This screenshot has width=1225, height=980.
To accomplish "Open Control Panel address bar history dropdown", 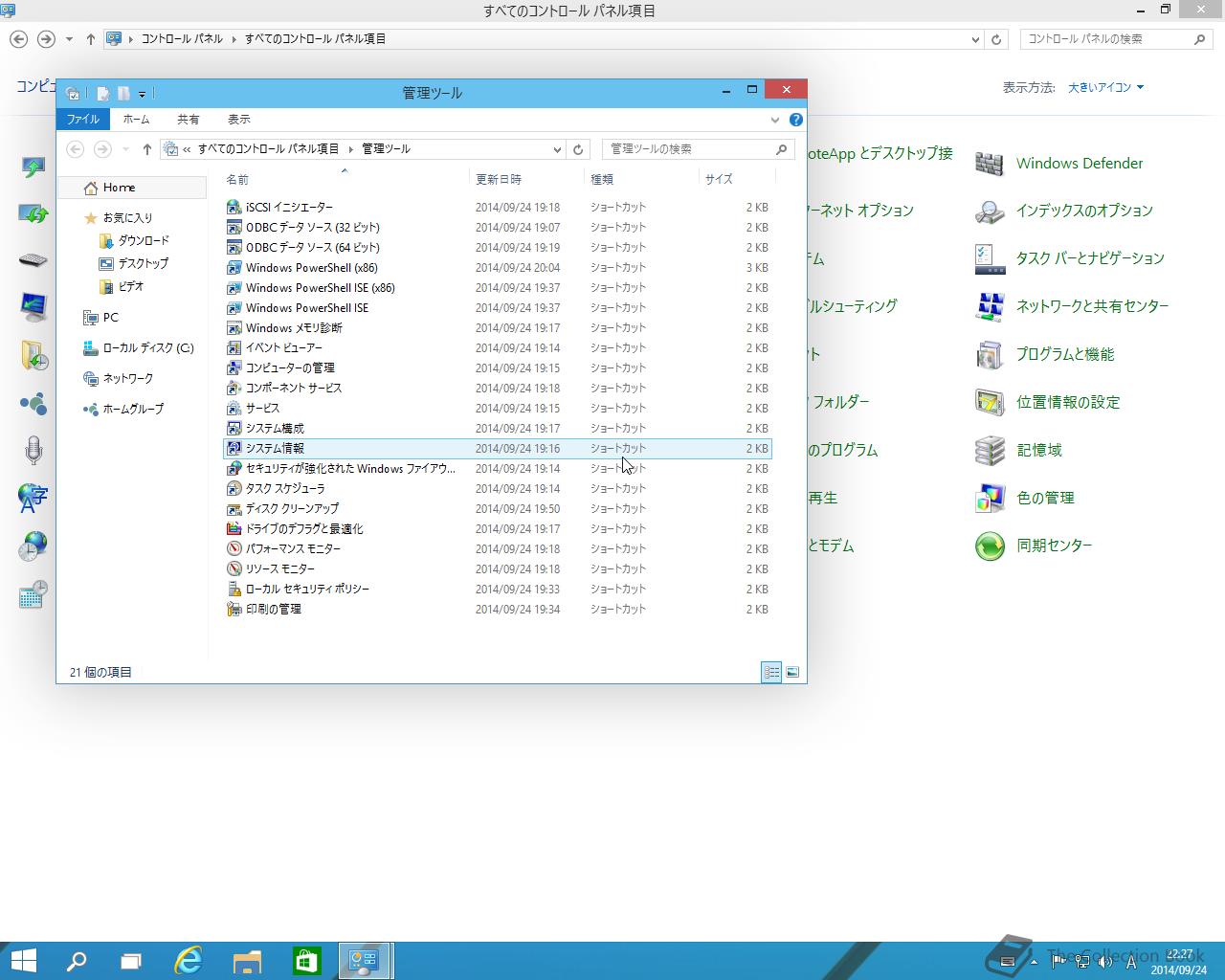I will (975, 39).
